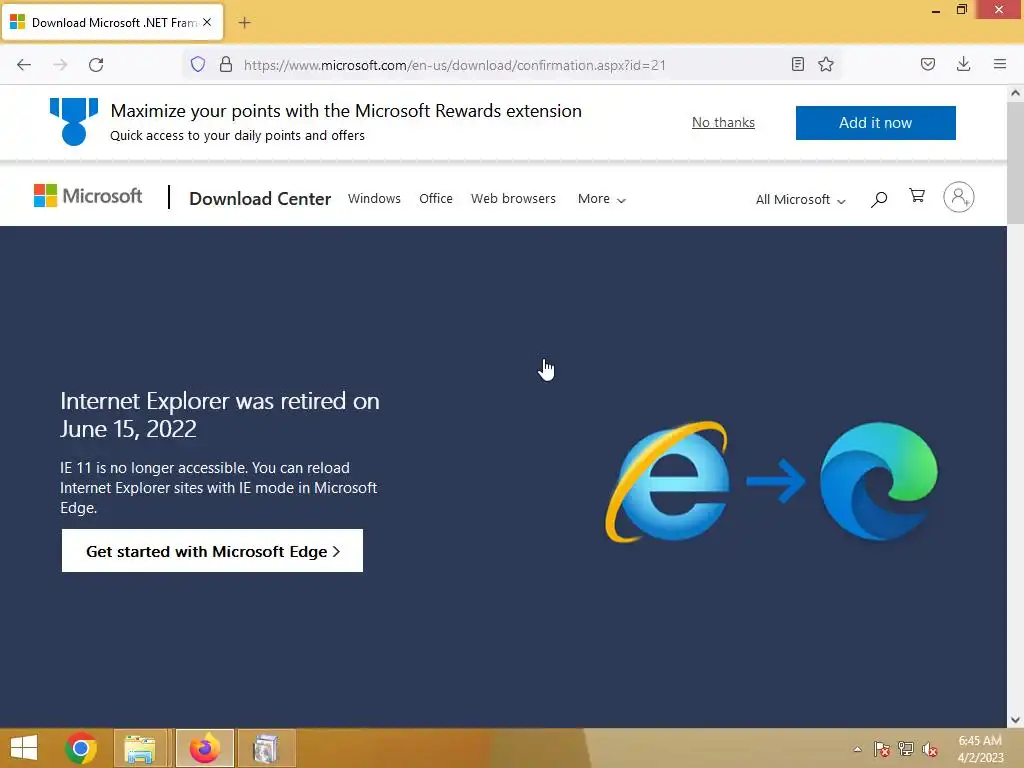The image size is (1024, 768).
Task: Open the Firefox hamburger menu
Action: tap(999, 64)
